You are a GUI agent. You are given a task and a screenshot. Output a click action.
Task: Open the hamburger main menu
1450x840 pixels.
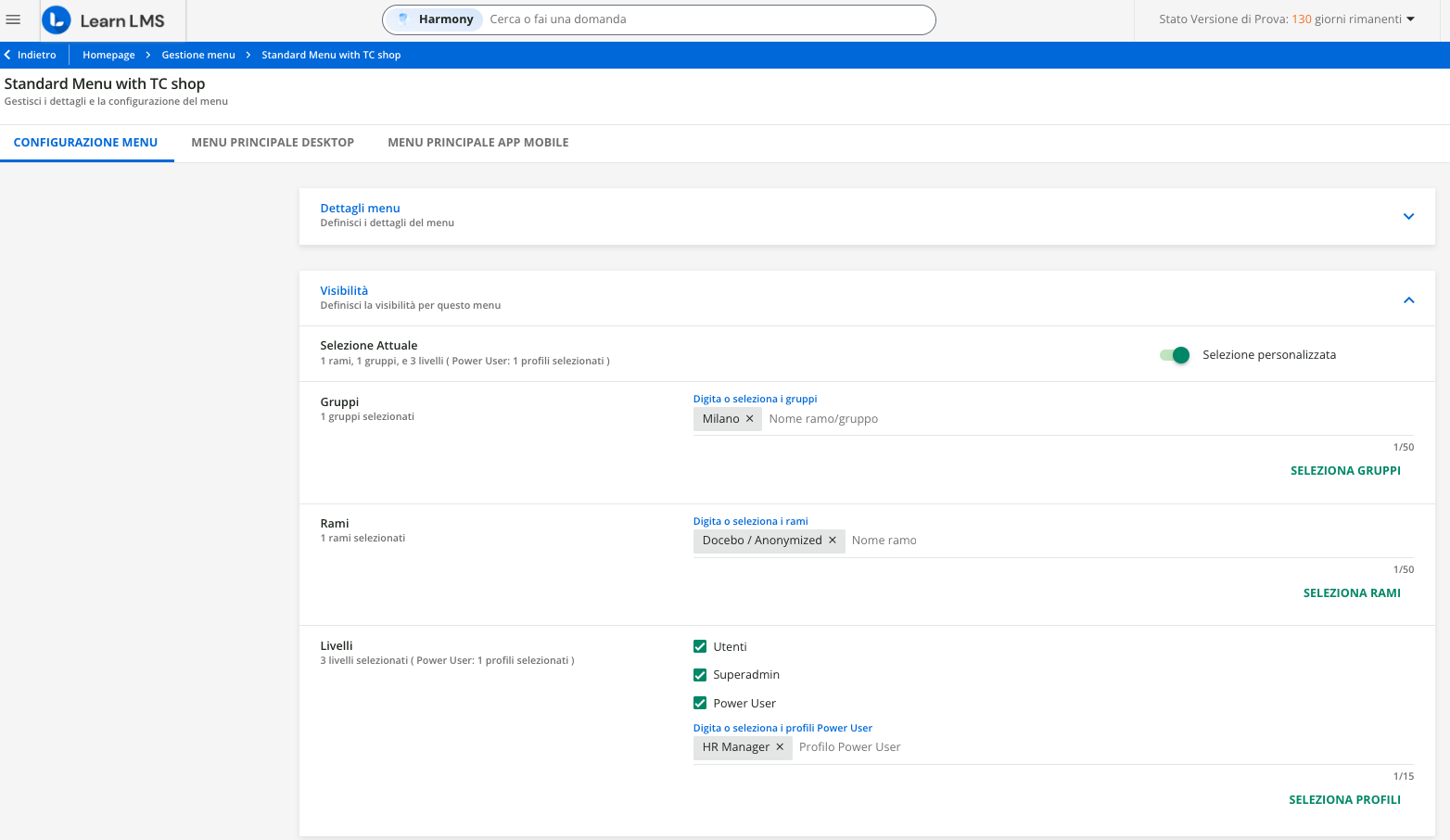tap(13, 19)
